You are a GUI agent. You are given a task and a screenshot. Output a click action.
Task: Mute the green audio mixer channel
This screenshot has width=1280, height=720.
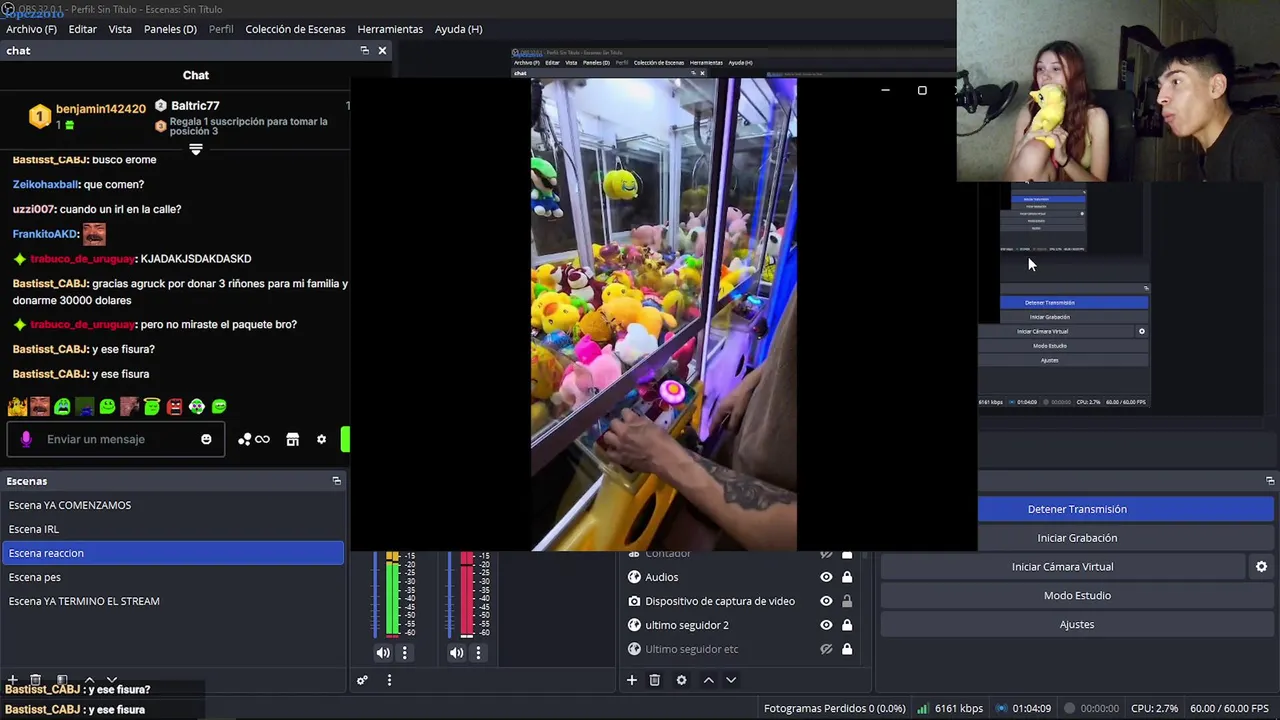[x=383, y=653]
